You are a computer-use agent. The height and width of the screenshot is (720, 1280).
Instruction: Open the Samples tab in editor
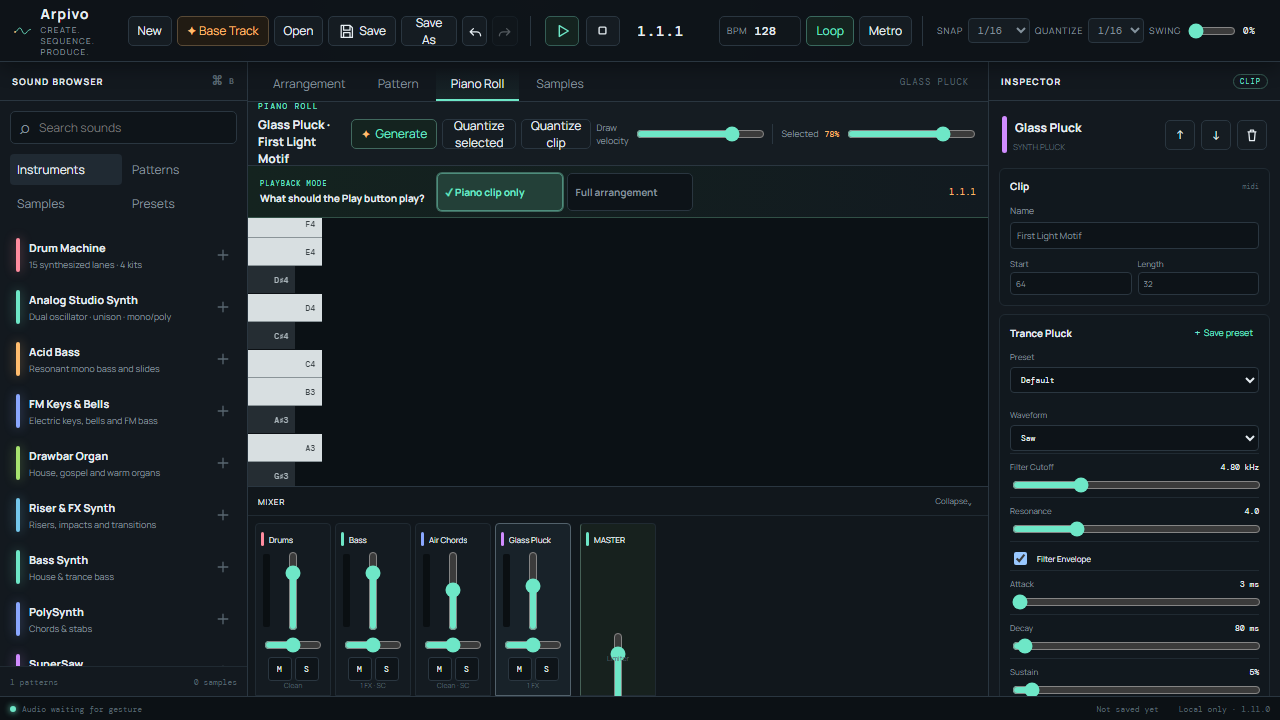pos(560,84)
